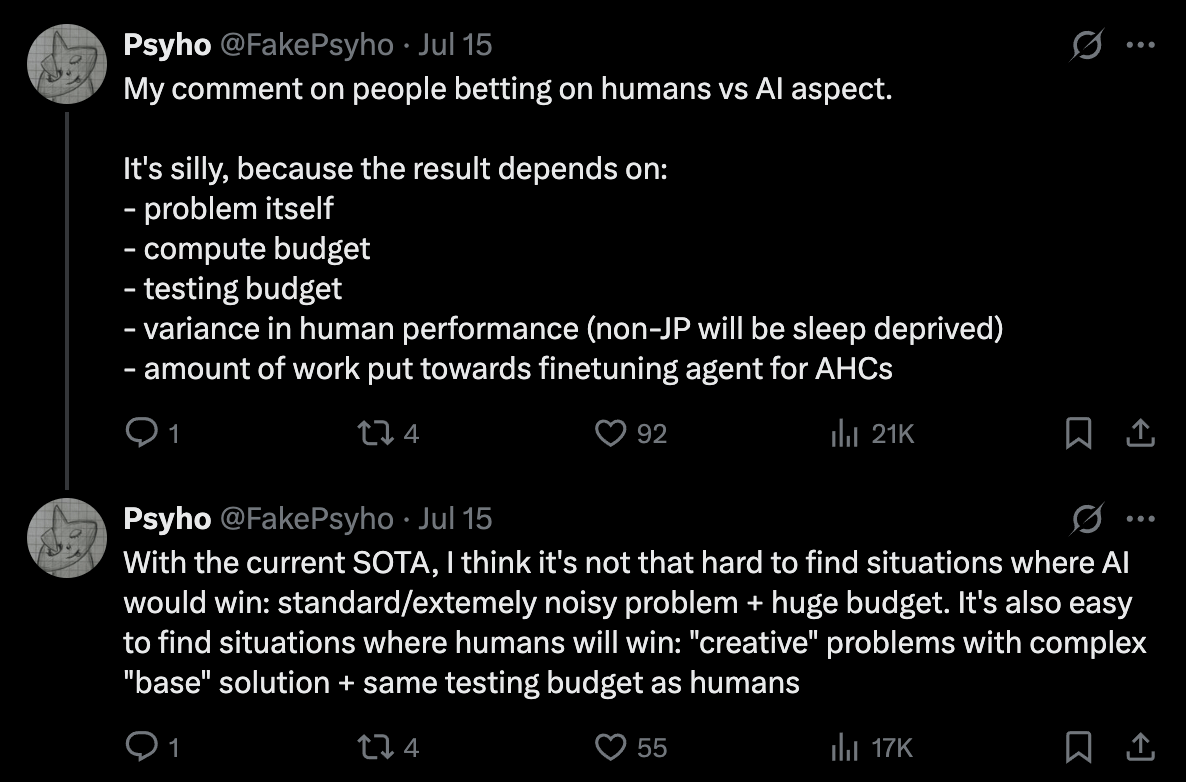Share the second tweet
This screenshot has width=1186, height=782.
1140,747
